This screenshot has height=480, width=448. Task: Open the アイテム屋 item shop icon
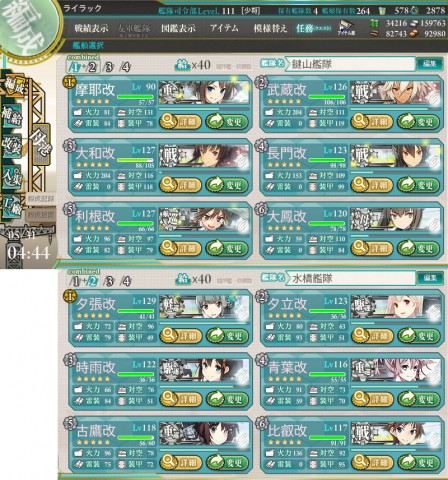tap(347, 27)
